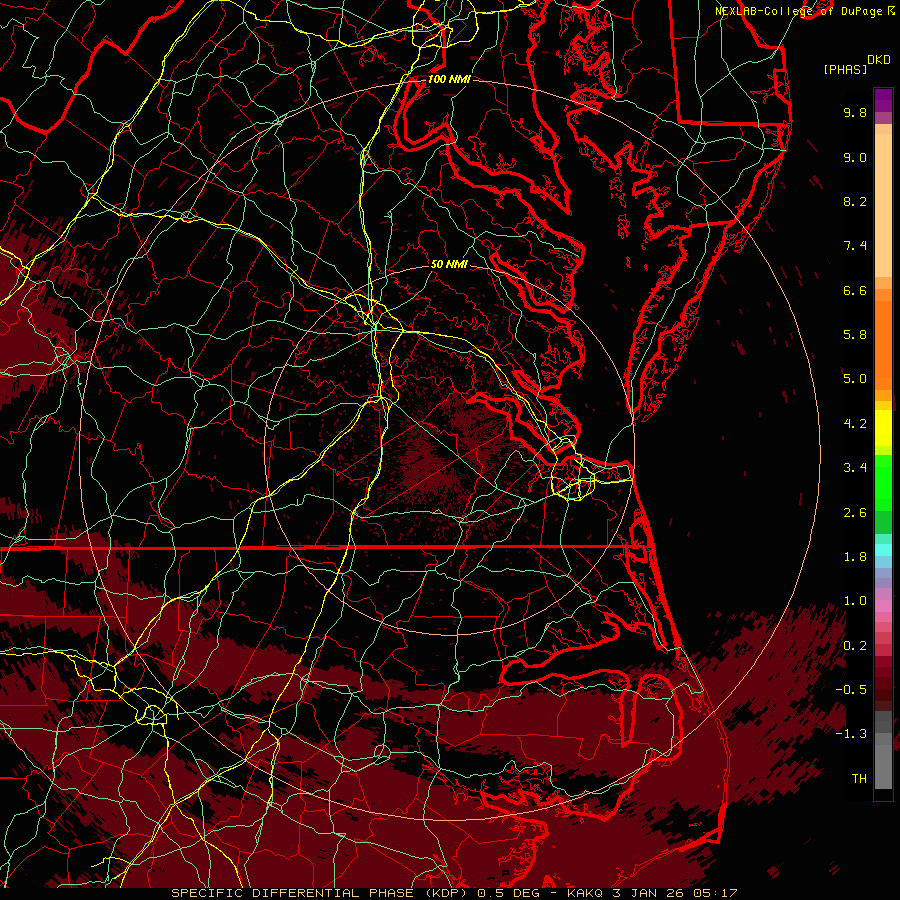
Task: Click the 100 NMI range ring label
Action: [x=449, y=79]
